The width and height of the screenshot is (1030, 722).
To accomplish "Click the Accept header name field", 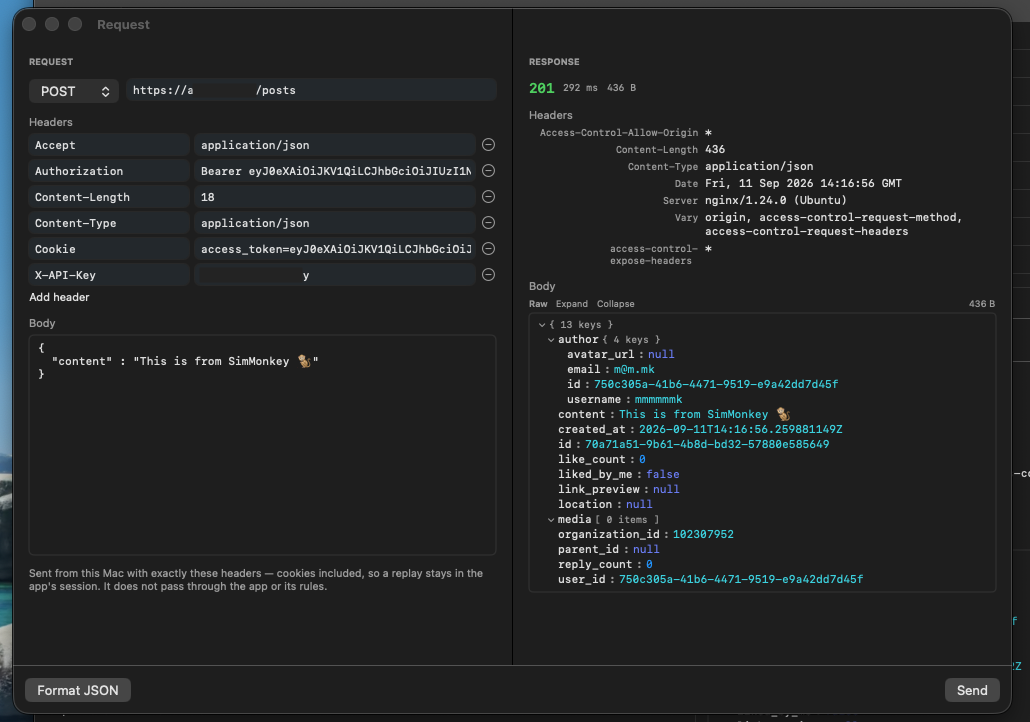I will (109, 145).
